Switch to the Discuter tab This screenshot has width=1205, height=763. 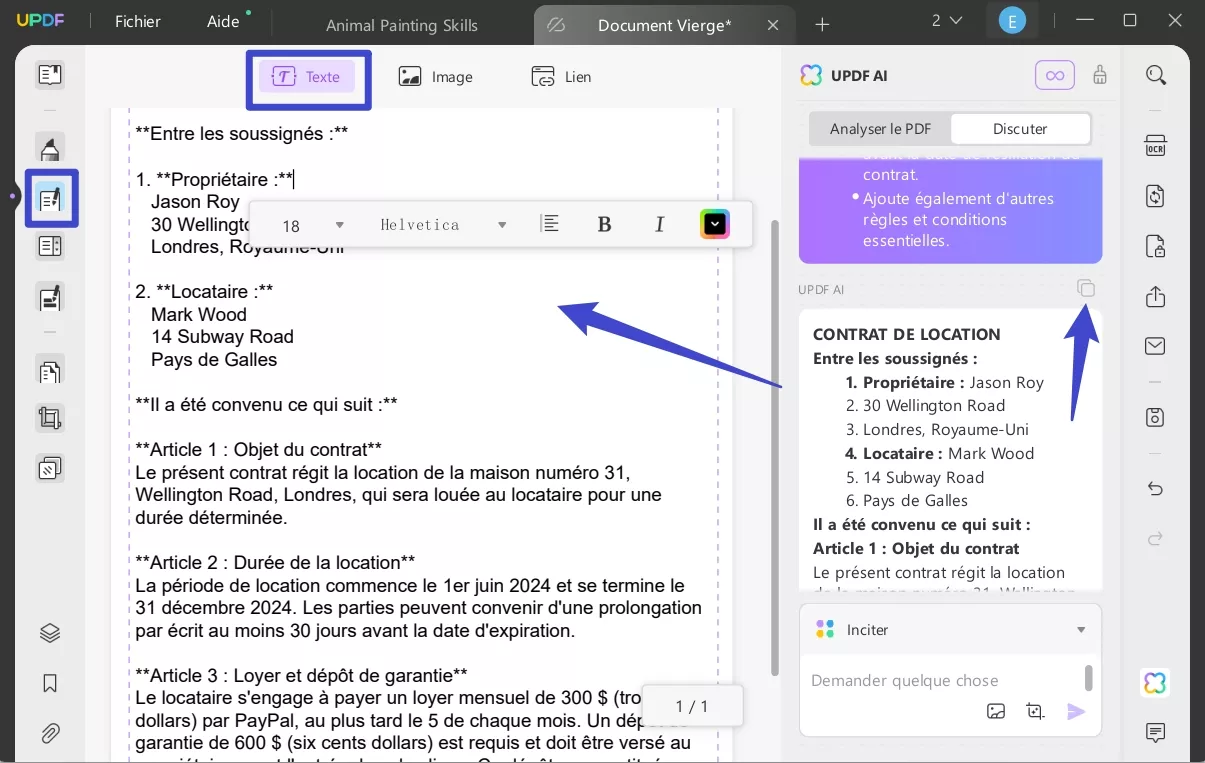tap(1020, 128)
